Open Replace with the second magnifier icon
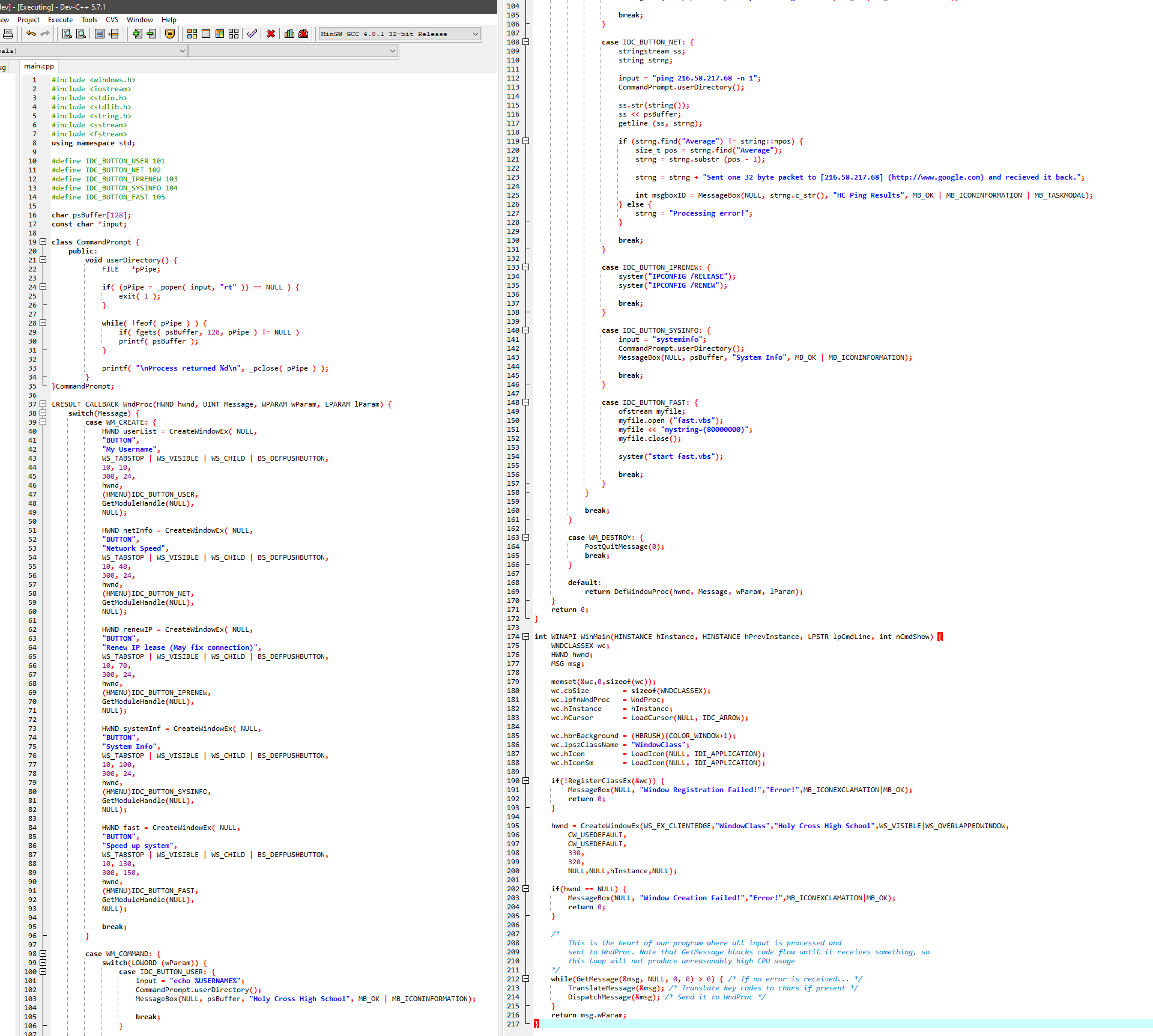 pyautogui.click(x=81, y=34)
